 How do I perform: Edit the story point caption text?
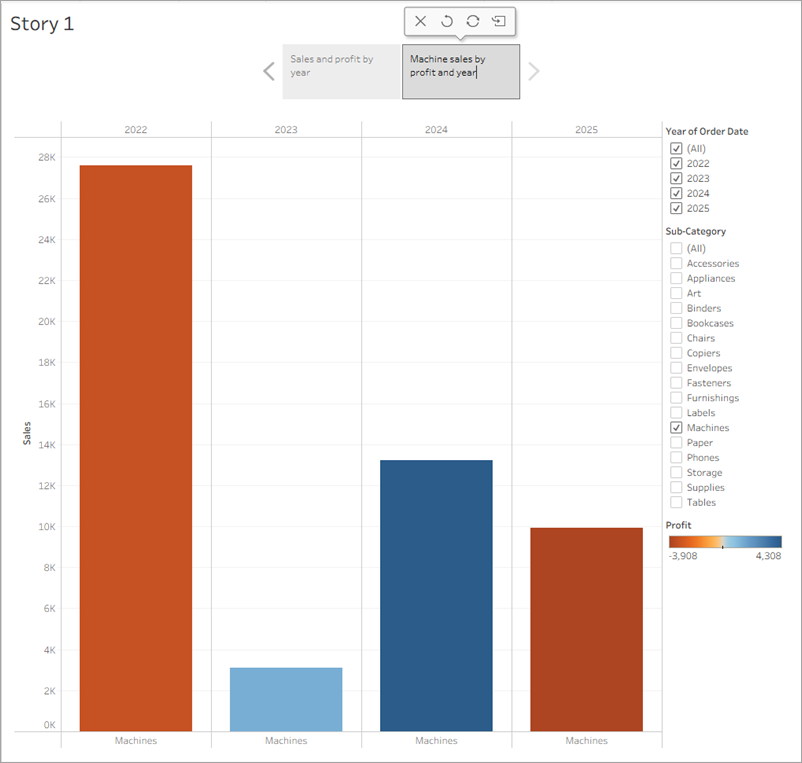(461, 65)
